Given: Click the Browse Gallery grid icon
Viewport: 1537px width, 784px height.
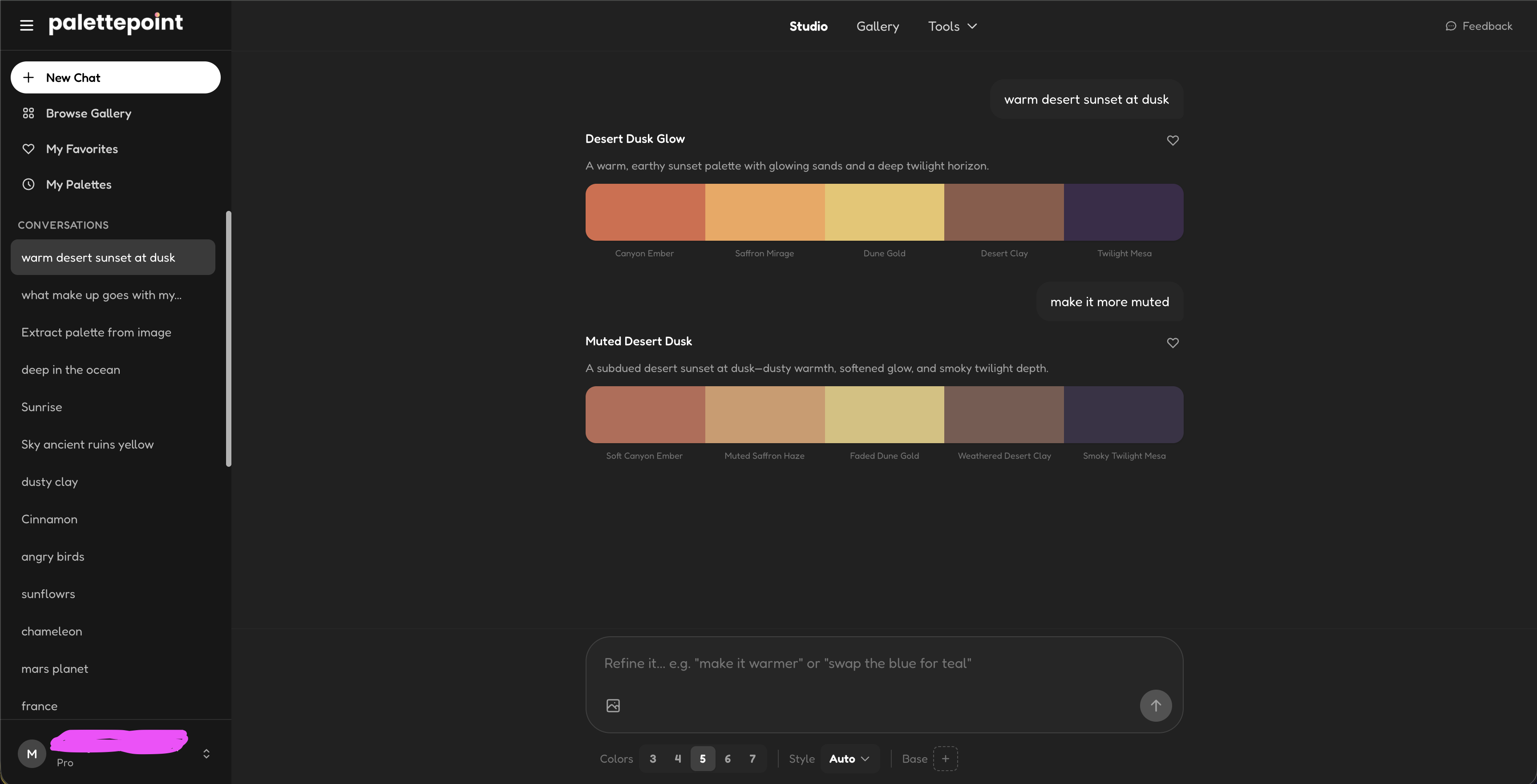Looking at the screenshot, I should click(x=28, y=113).
